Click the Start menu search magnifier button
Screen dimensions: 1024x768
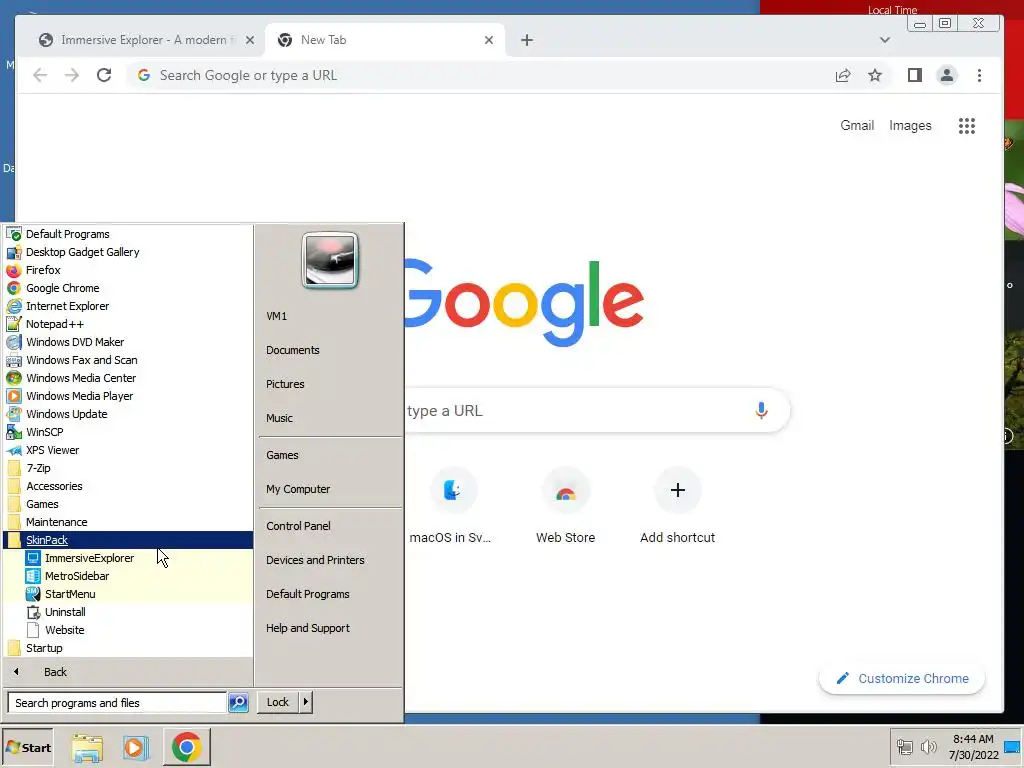(238, 703)
